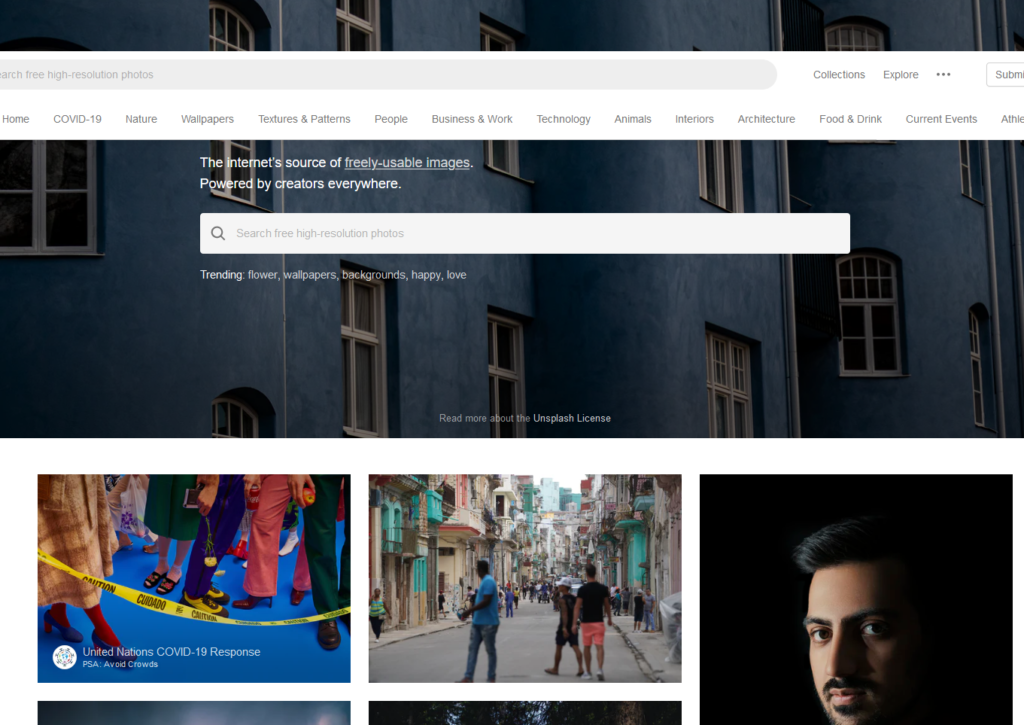Focus the top search photos field
Screen dimensions: 1024x725
(x=388, y=74)
